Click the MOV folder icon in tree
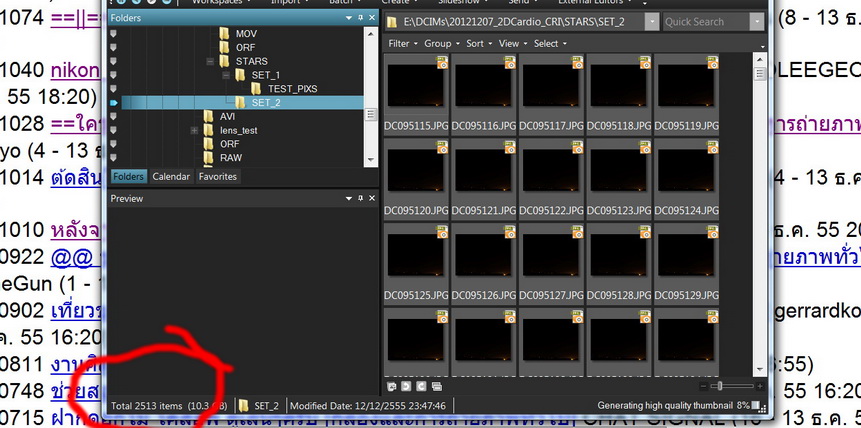Screen dimensions: 861x428 [224, 34]
